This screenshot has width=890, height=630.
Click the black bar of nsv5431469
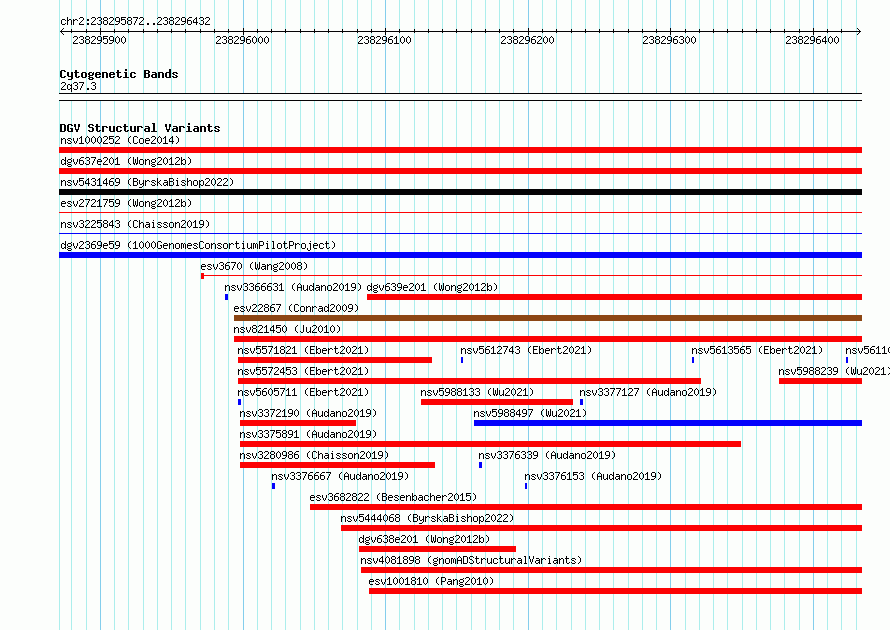click(x=460, y=192)
